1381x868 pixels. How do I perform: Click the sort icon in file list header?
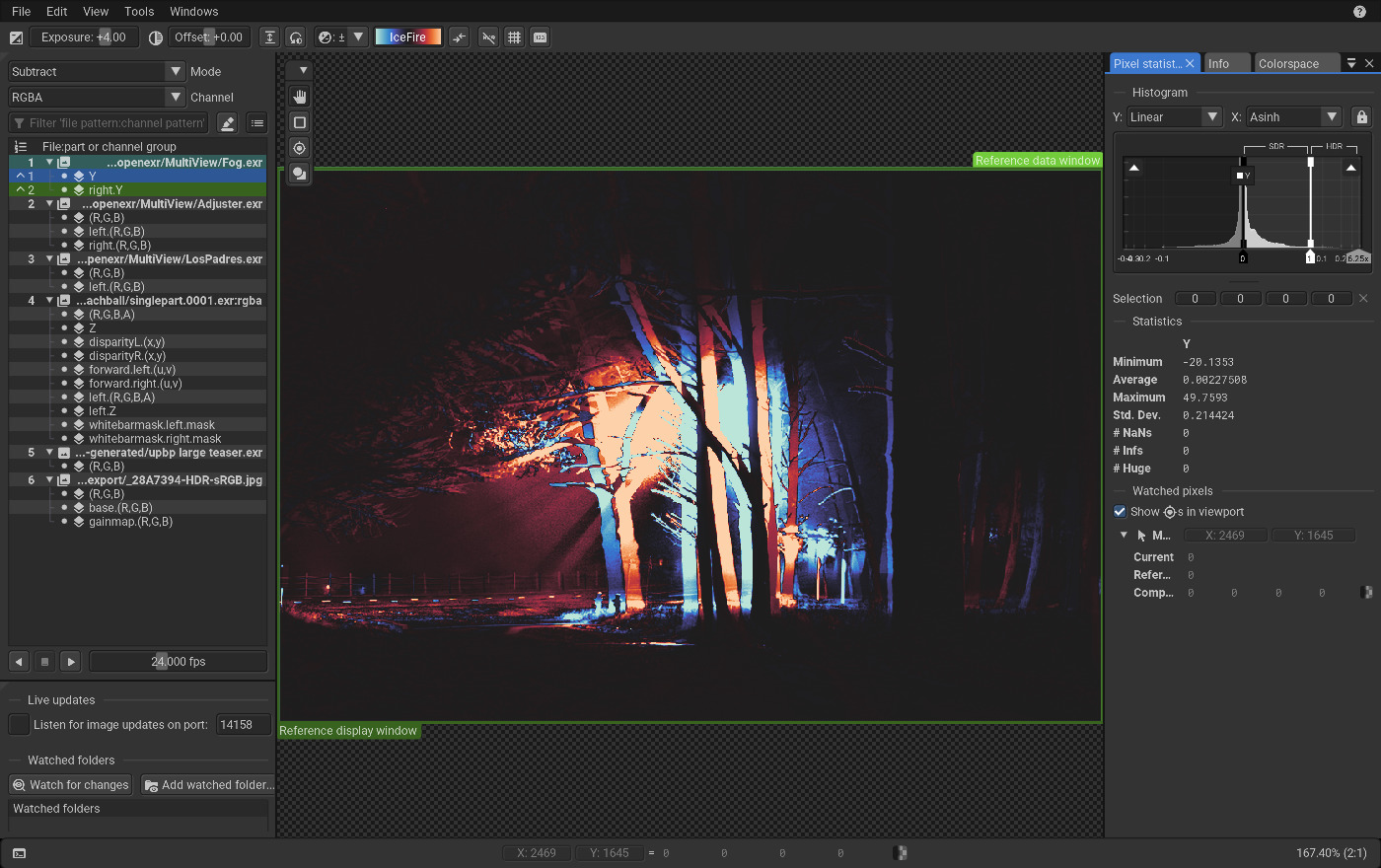click(x=20, y=146)
